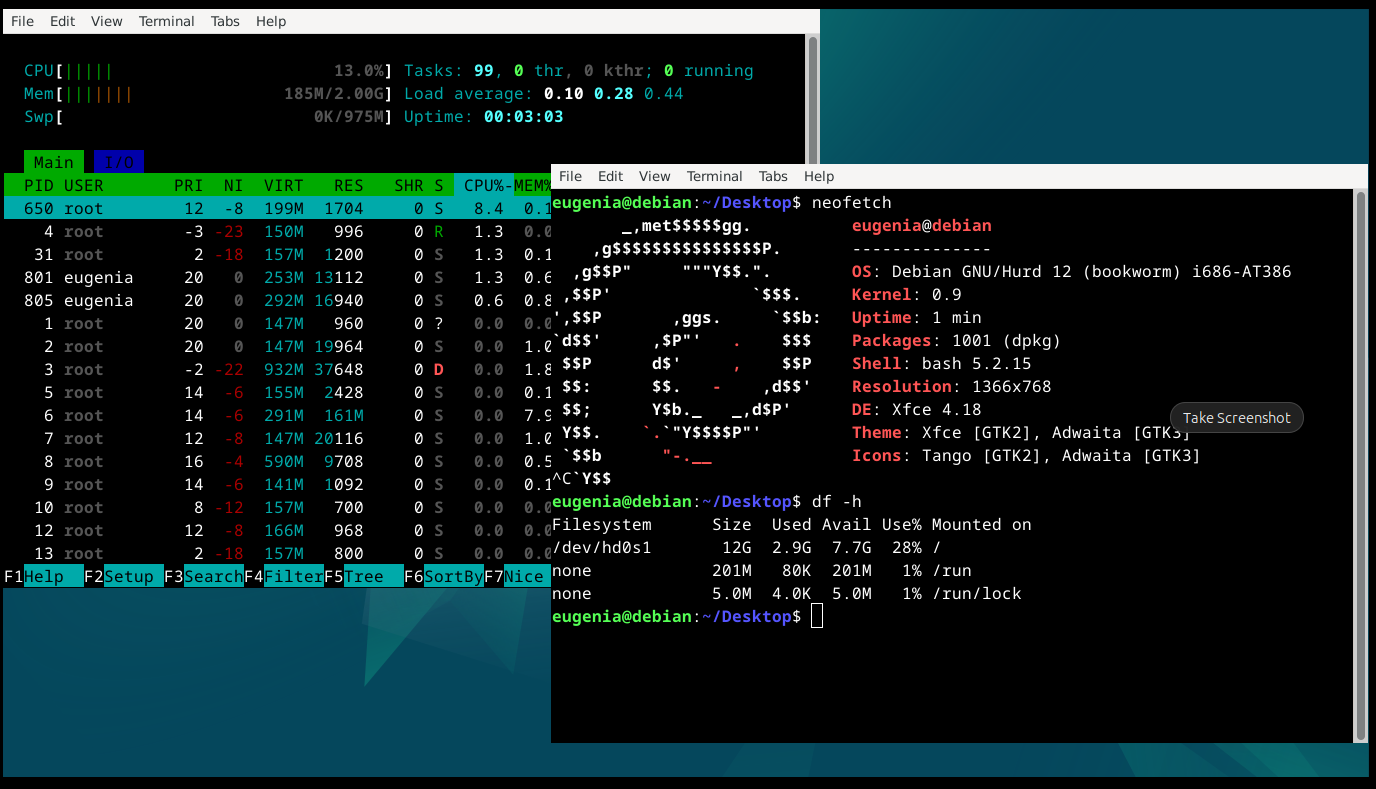This screenshot has height=789, width=1376.
Task: Click F4 Filter in htop's function bar
Action: click(x=284, y=577)
